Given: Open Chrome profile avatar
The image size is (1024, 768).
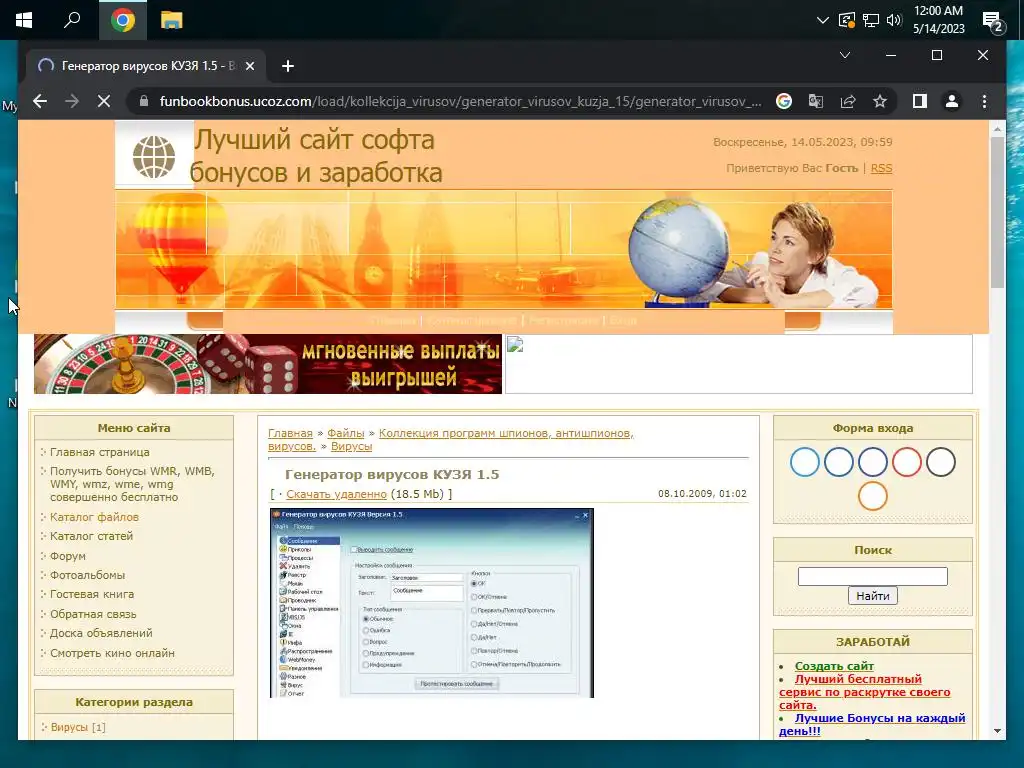Looking at the screenshot, I should point(952,101).
